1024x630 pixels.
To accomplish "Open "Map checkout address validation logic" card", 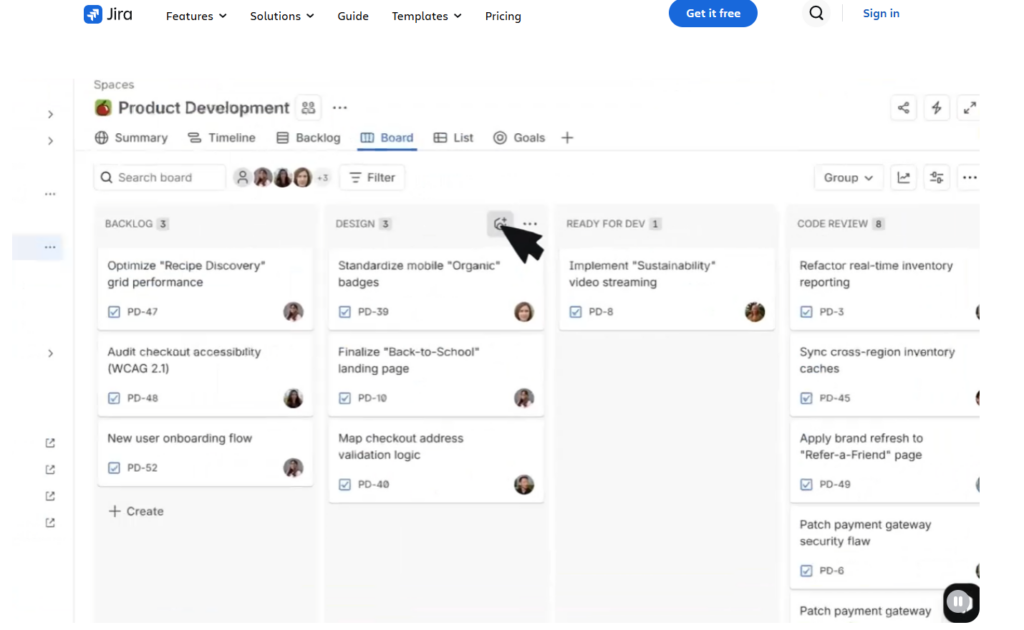I will click(436, 461).
